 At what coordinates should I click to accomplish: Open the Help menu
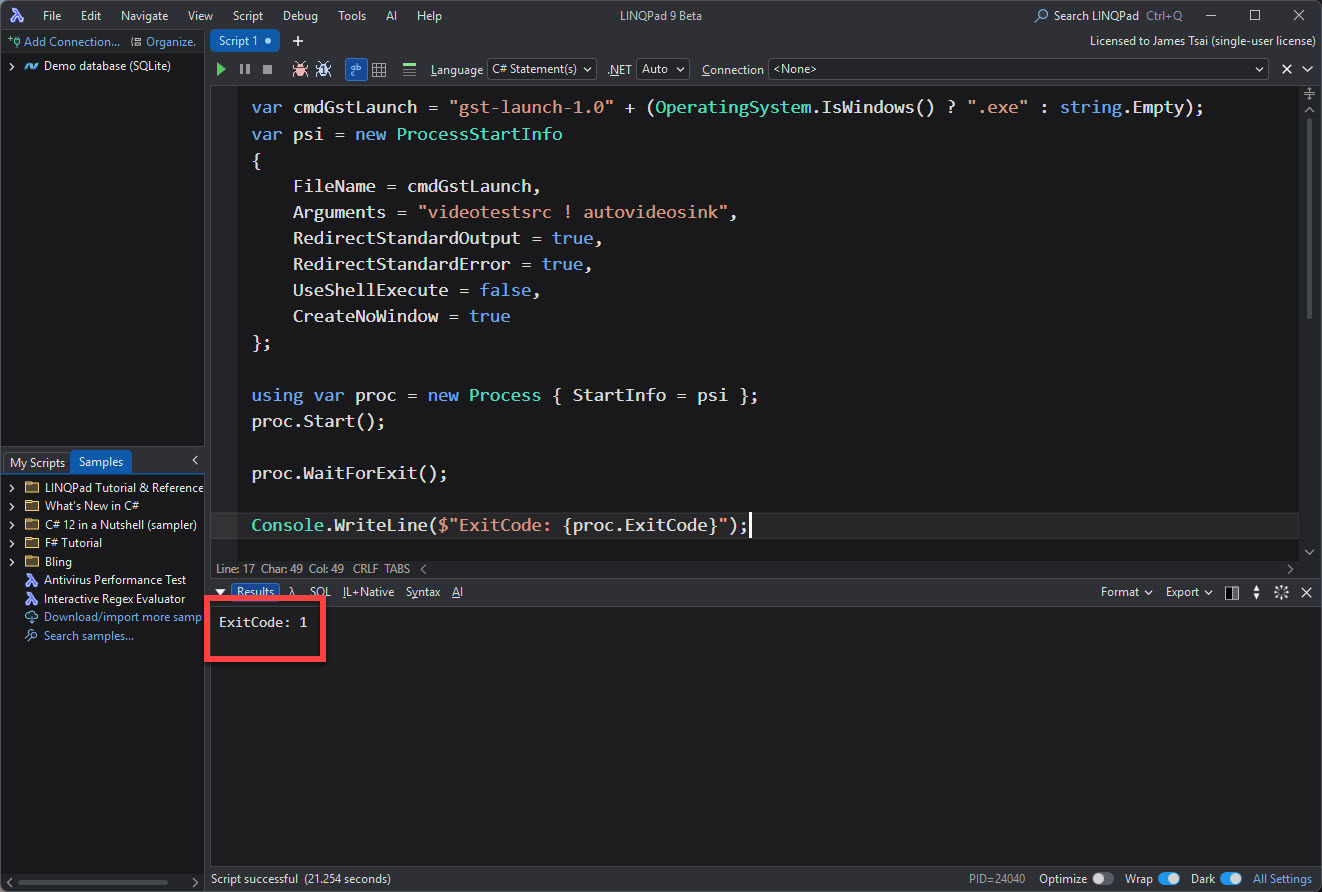[x=429, y=16]
